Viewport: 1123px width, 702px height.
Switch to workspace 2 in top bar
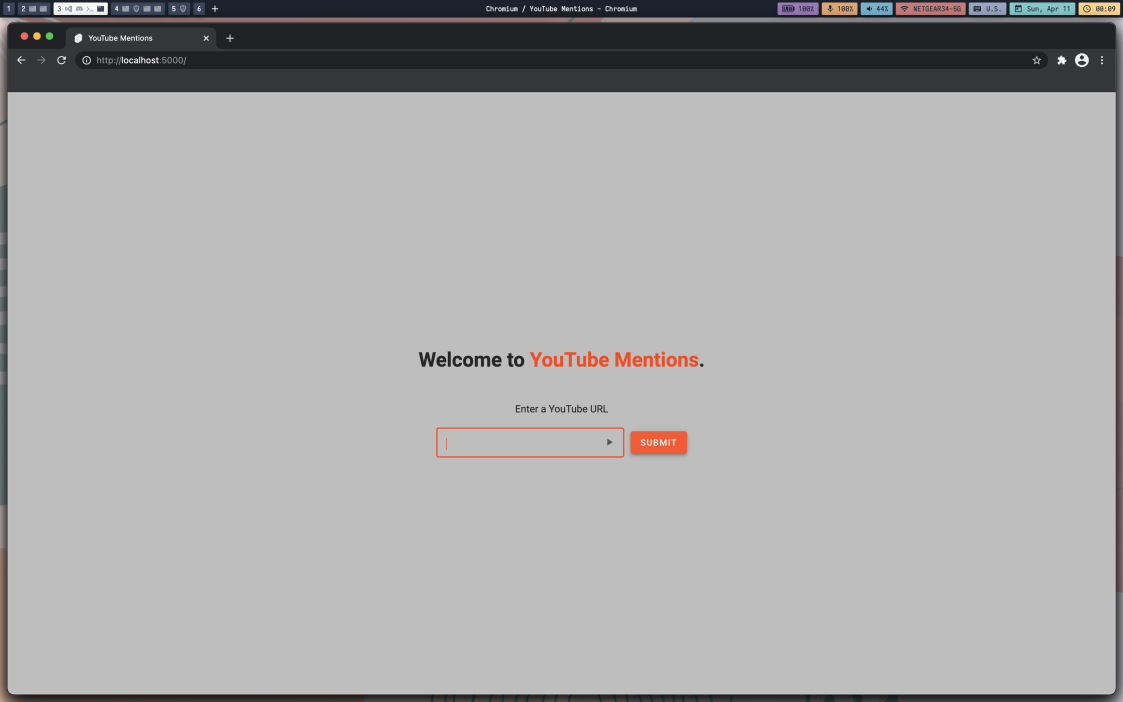[34, 9]
